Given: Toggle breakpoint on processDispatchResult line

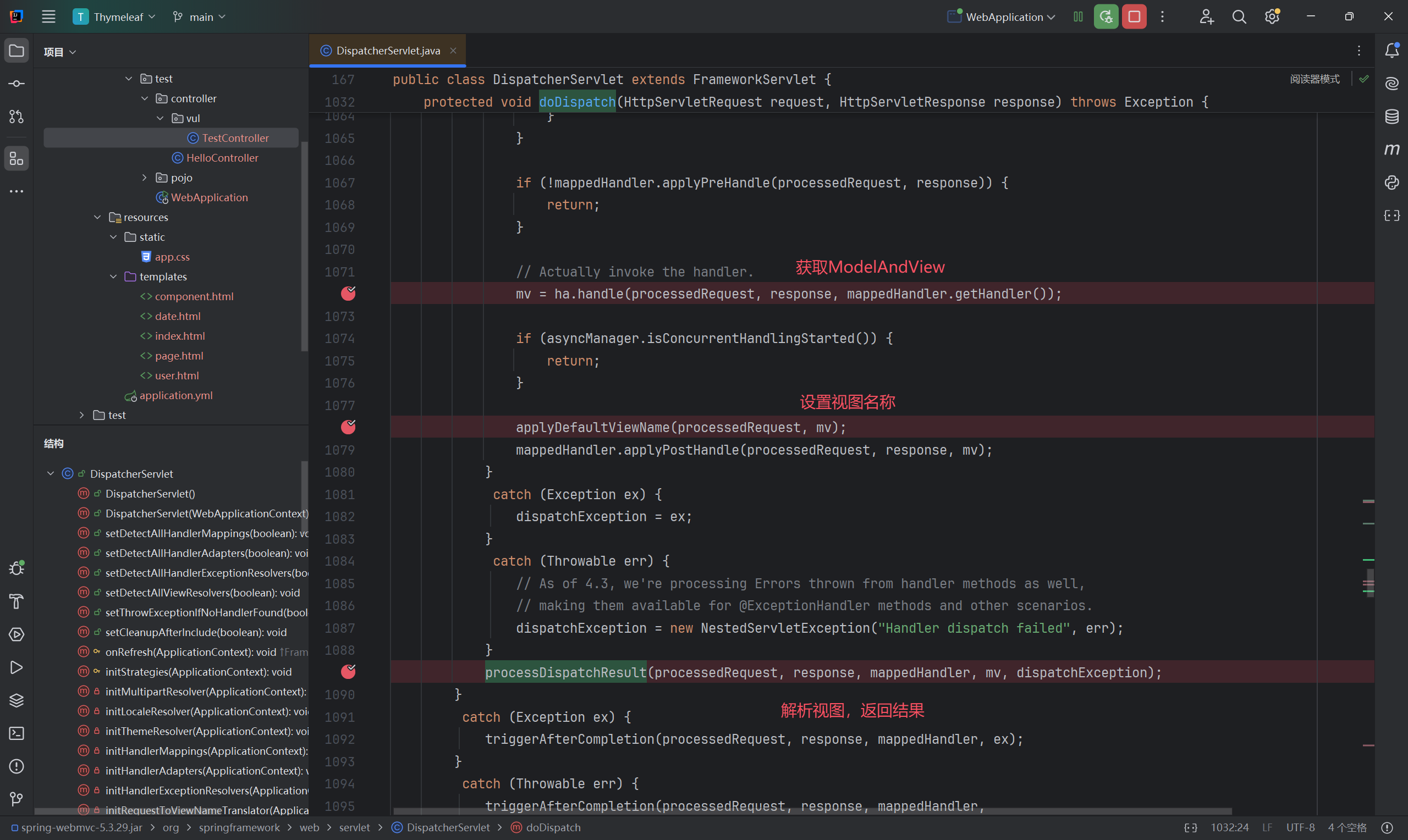Looking at the screenshot, I should click(348, 672).
